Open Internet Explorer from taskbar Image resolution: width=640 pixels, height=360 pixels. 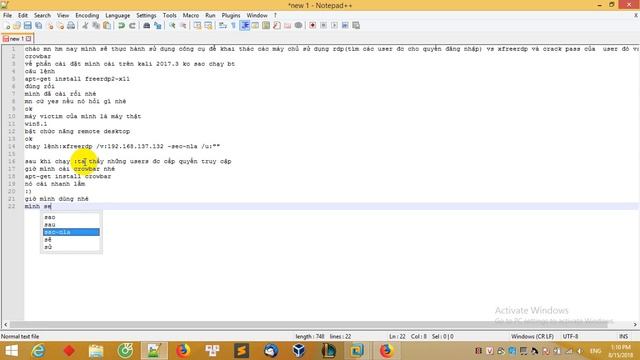[38, 351]
